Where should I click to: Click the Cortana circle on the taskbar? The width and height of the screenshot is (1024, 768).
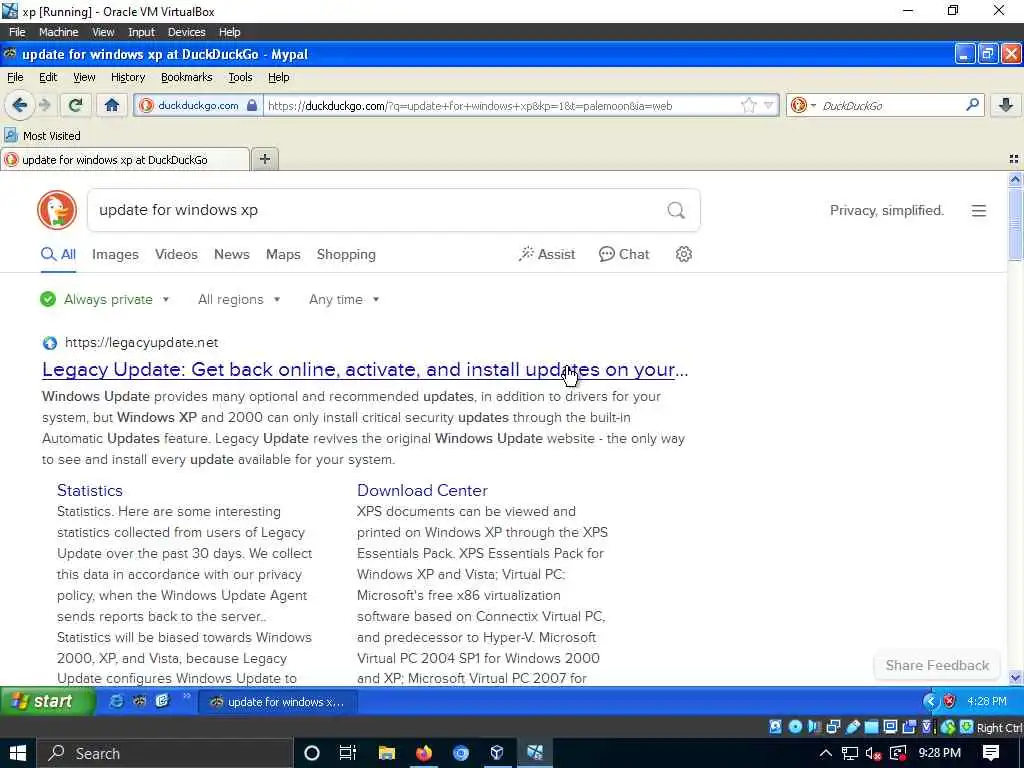coord(312,753)
